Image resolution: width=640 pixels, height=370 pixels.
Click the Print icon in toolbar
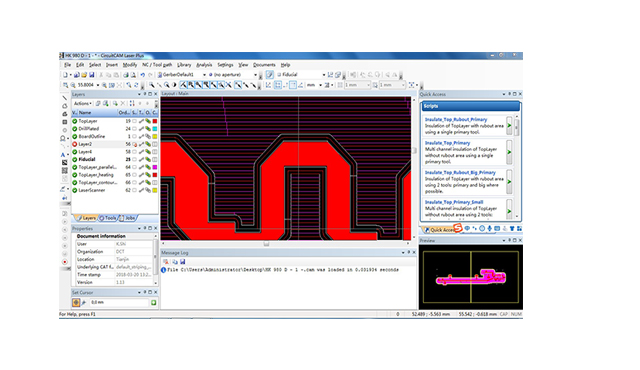126,75
